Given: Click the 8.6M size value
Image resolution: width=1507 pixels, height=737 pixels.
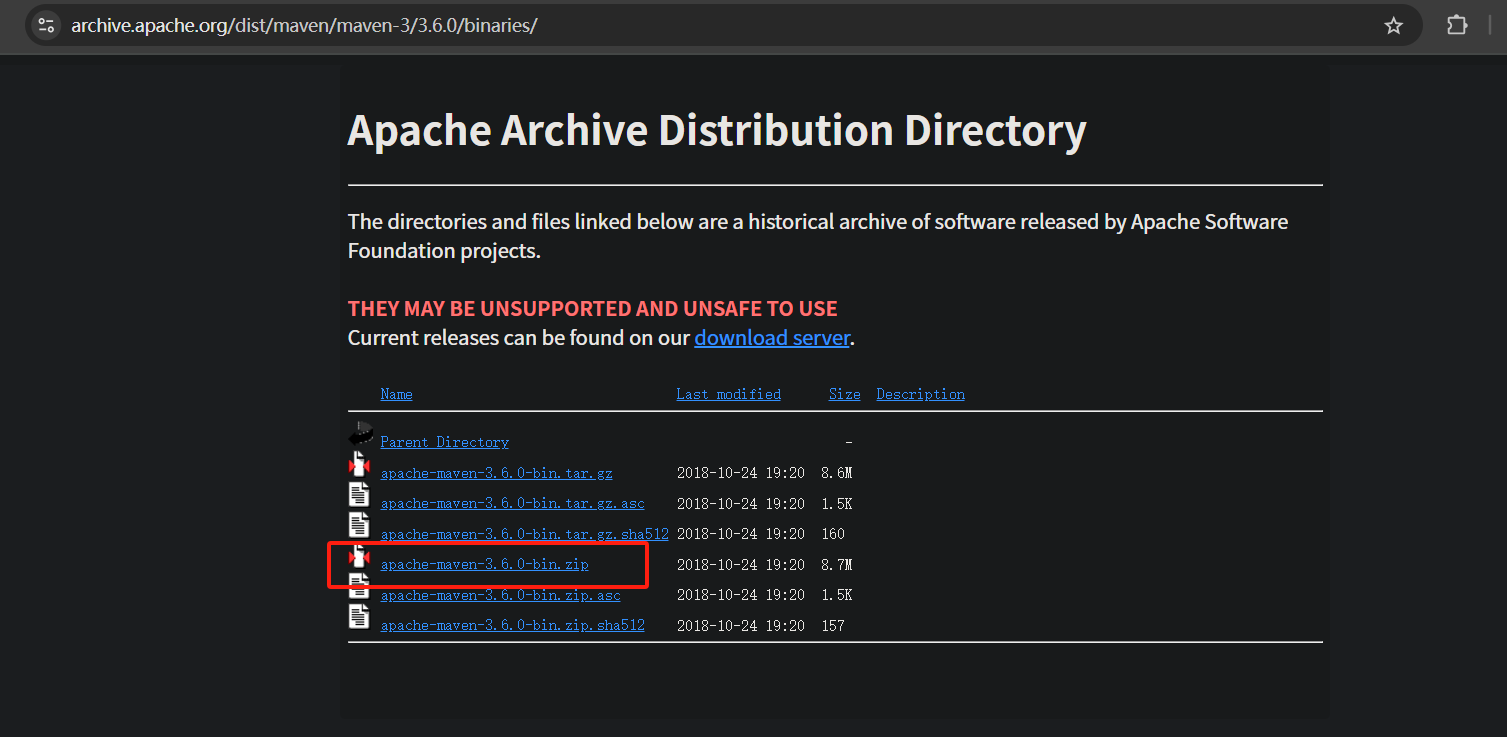Looking at the screenshot, I should pyautogui.click(x=836, y=473).
